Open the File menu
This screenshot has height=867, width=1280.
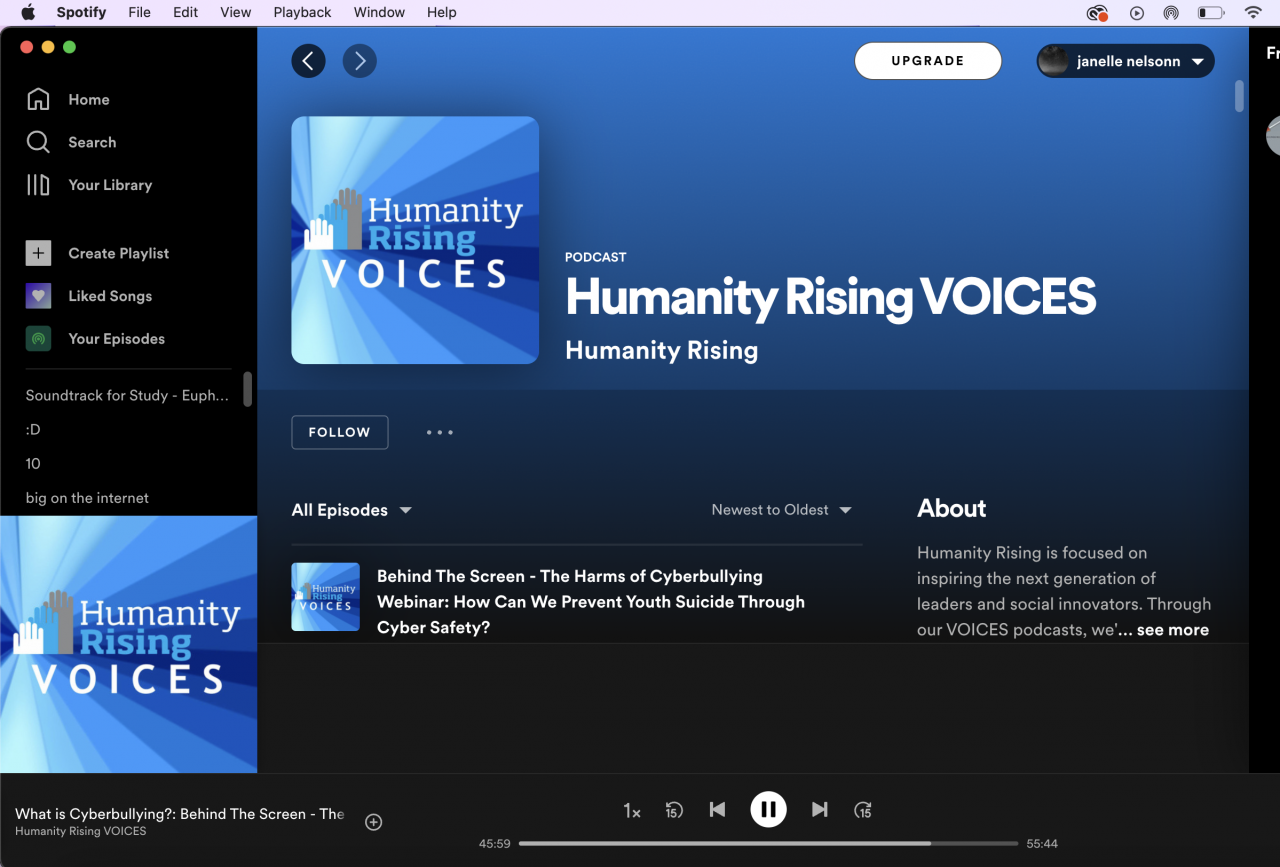[x=140, y=12]
